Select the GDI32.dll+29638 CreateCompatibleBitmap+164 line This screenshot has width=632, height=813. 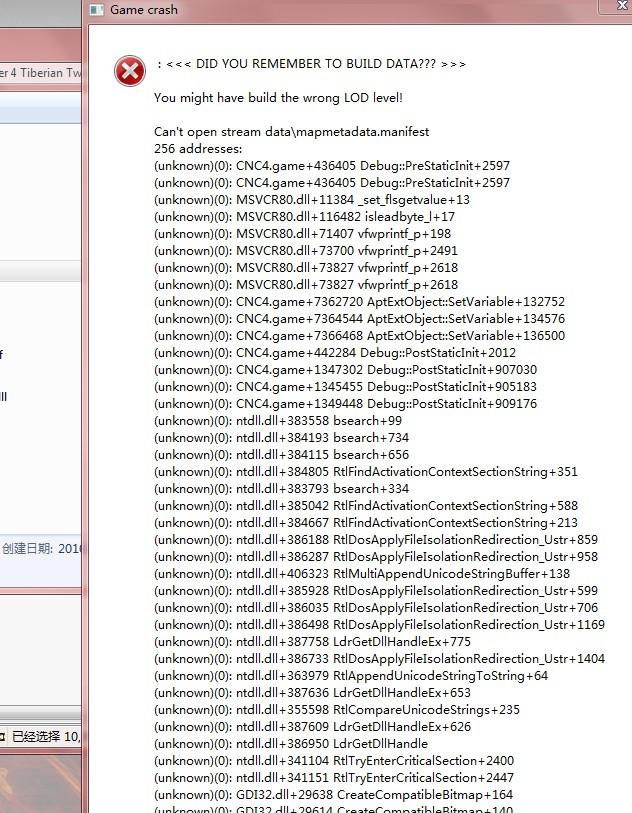tap(333, 795)
